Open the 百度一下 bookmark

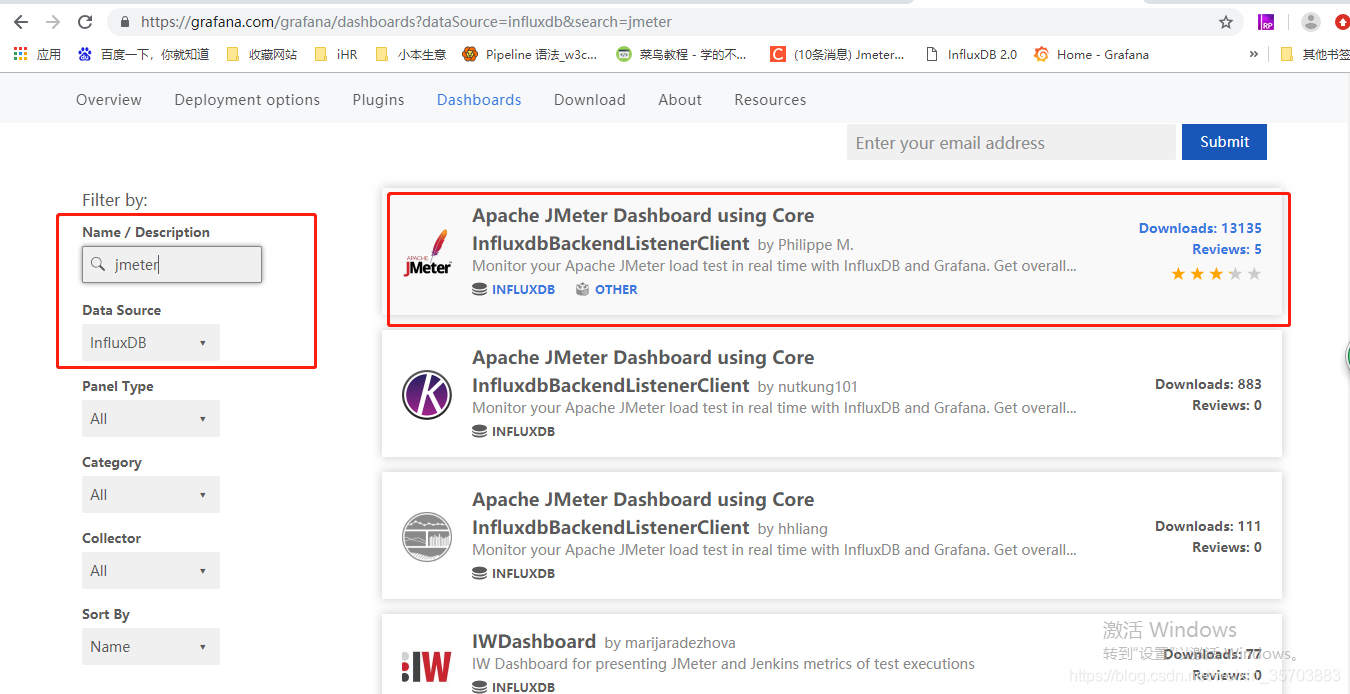(x=144, y=54)
